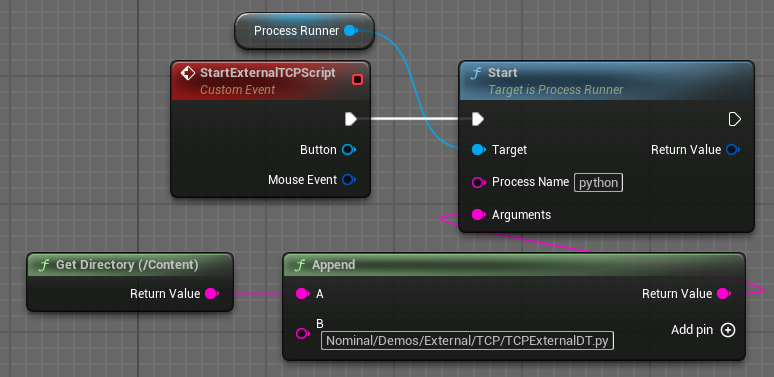774x377 pixels.
Task: Click Add pin plus button on Append
Action: click(x=728, y=330)
